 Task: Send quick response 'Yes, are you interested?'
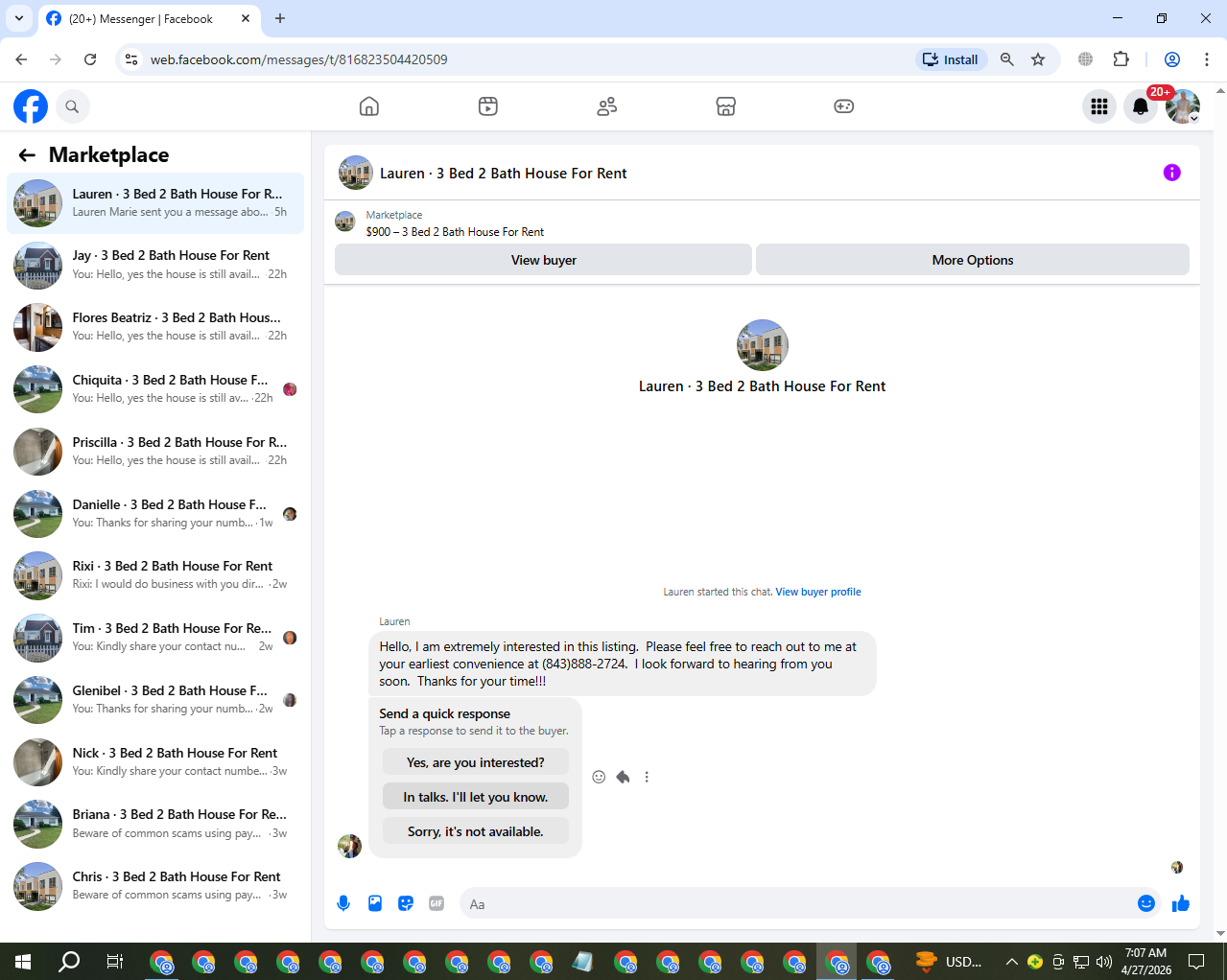click(476, 762)
